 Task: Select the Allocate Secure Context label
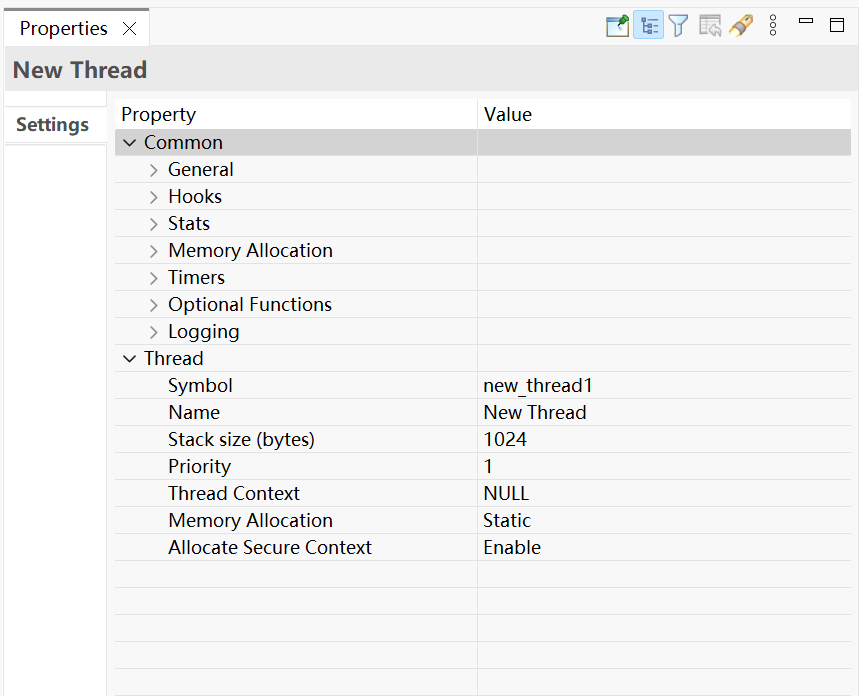click(270, 547)
